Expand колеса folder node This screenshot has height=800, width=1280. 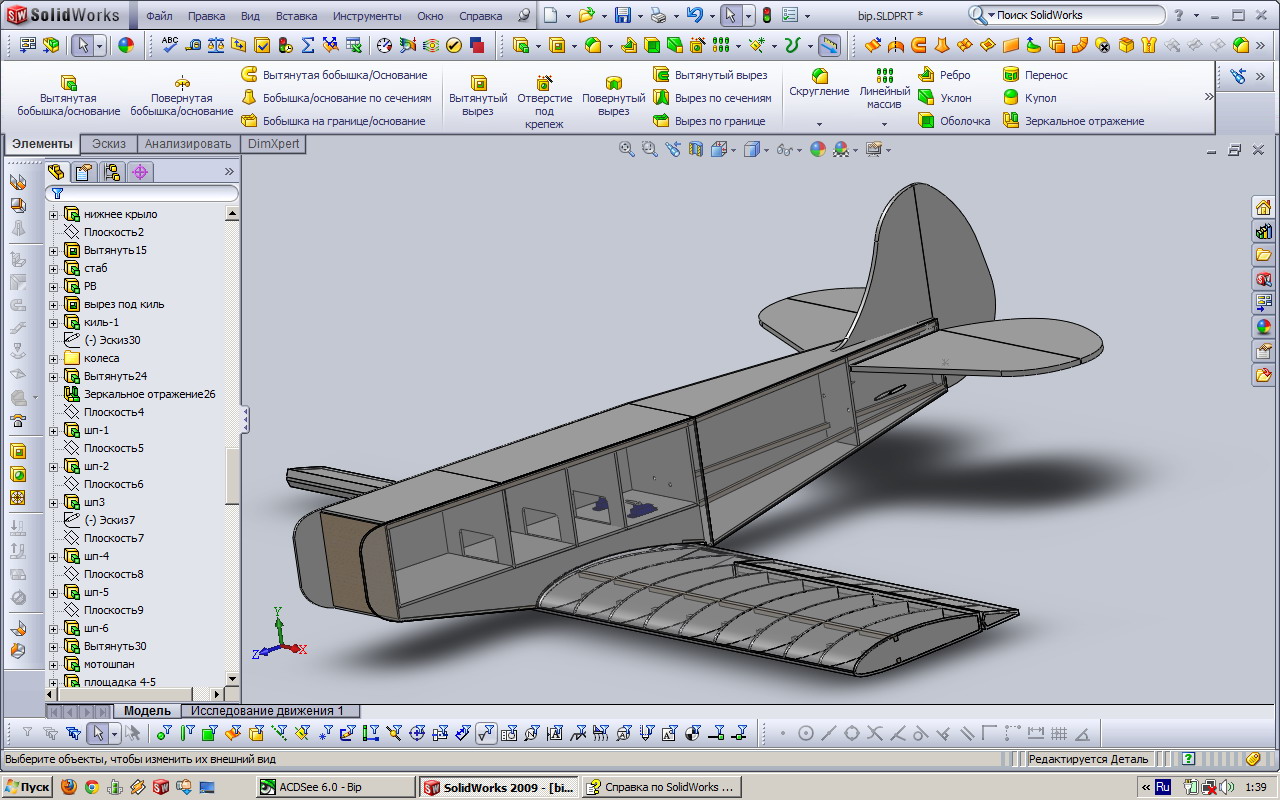coord(54,358)
